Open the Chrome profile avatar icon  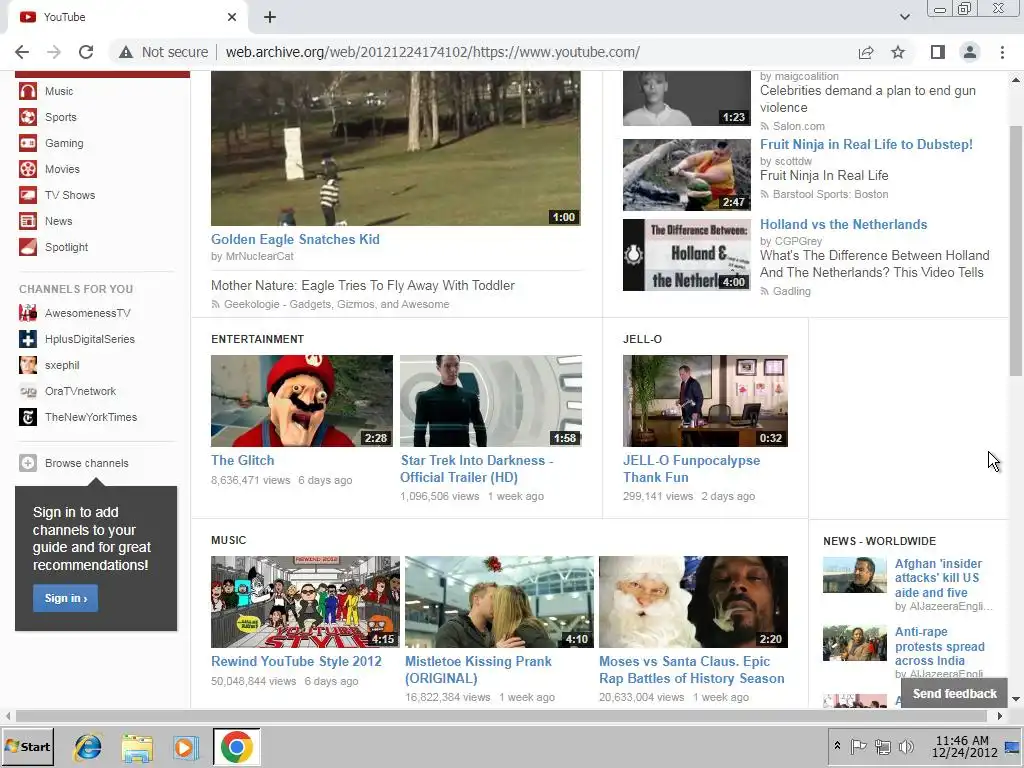(970, 52)
